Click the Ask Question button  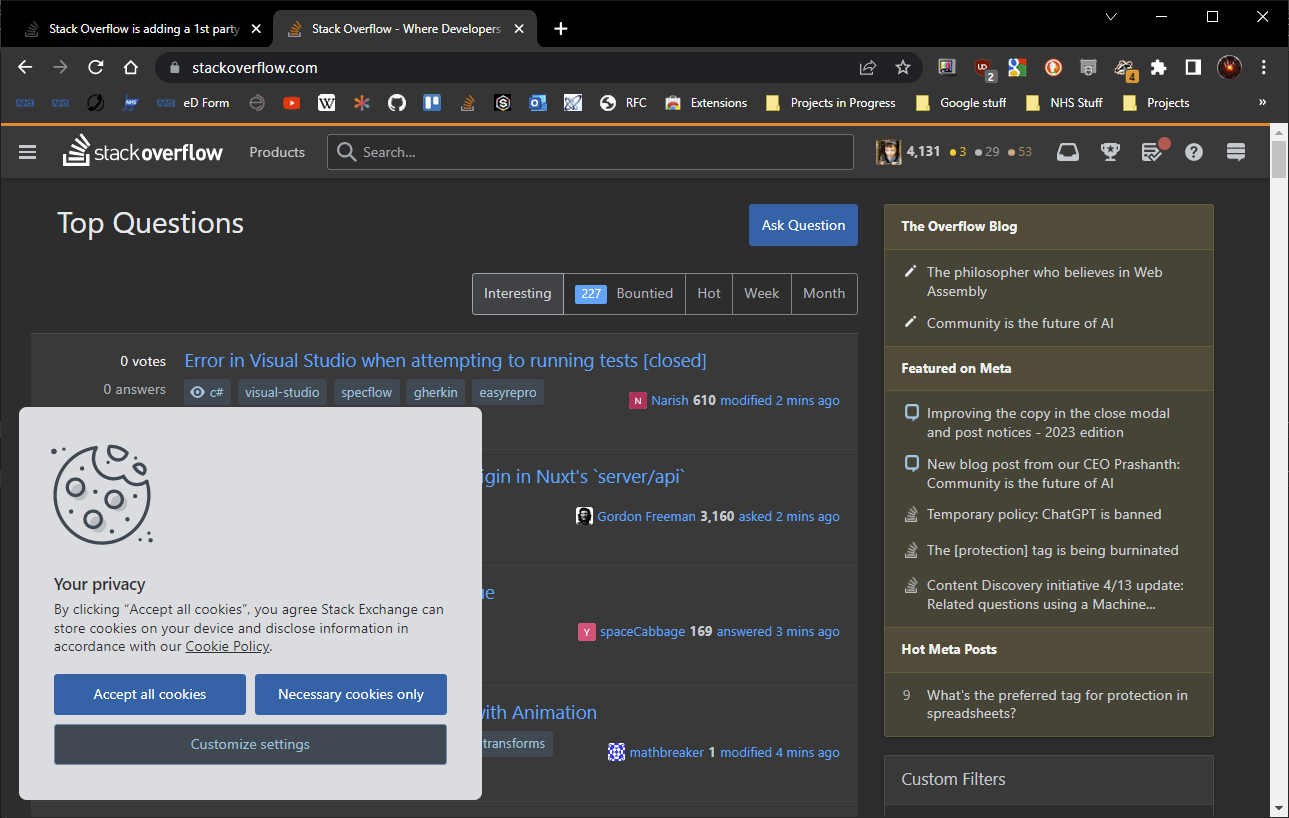pos(803,225)
